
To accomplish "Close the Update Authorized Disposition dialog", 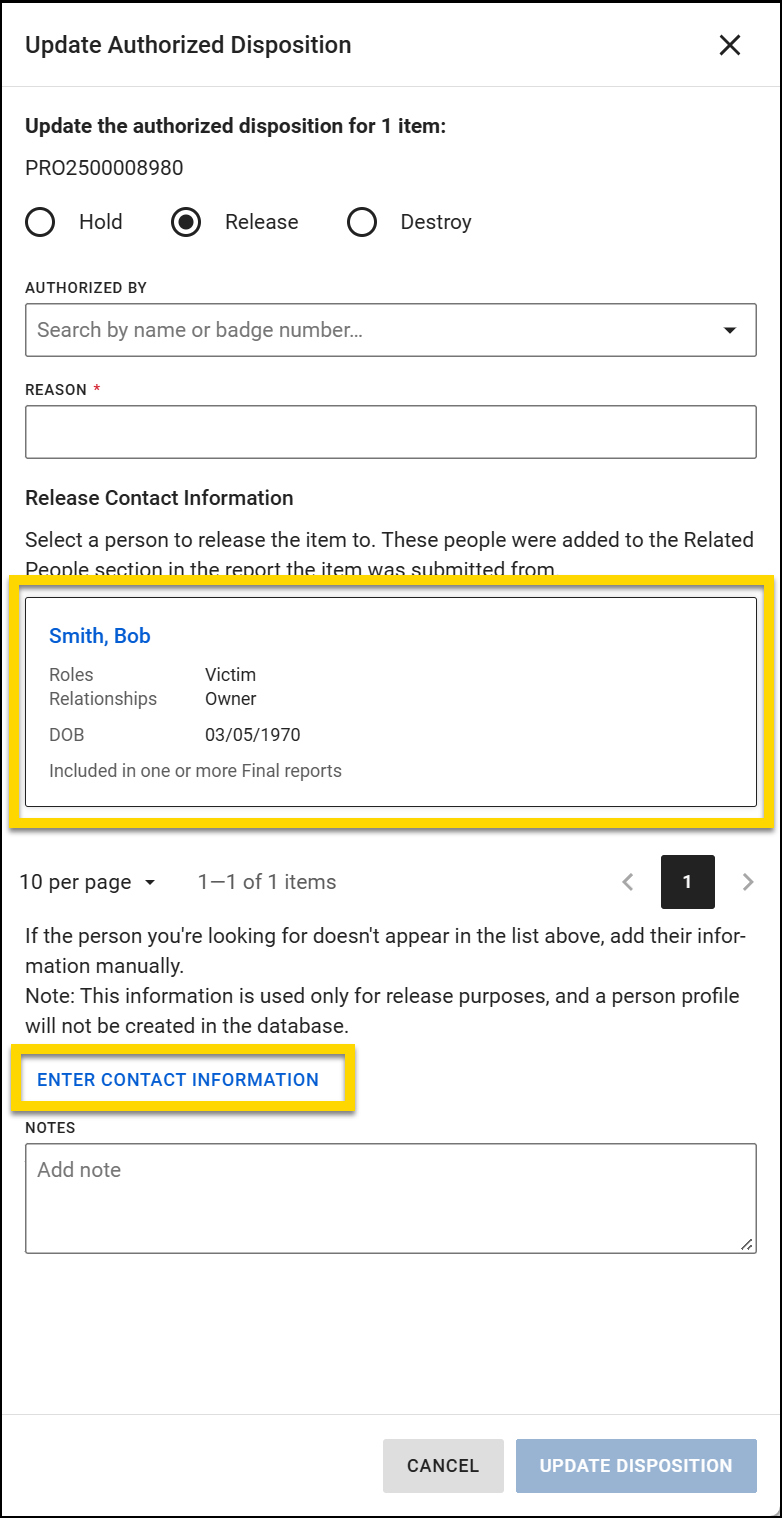I will (730, 45).
